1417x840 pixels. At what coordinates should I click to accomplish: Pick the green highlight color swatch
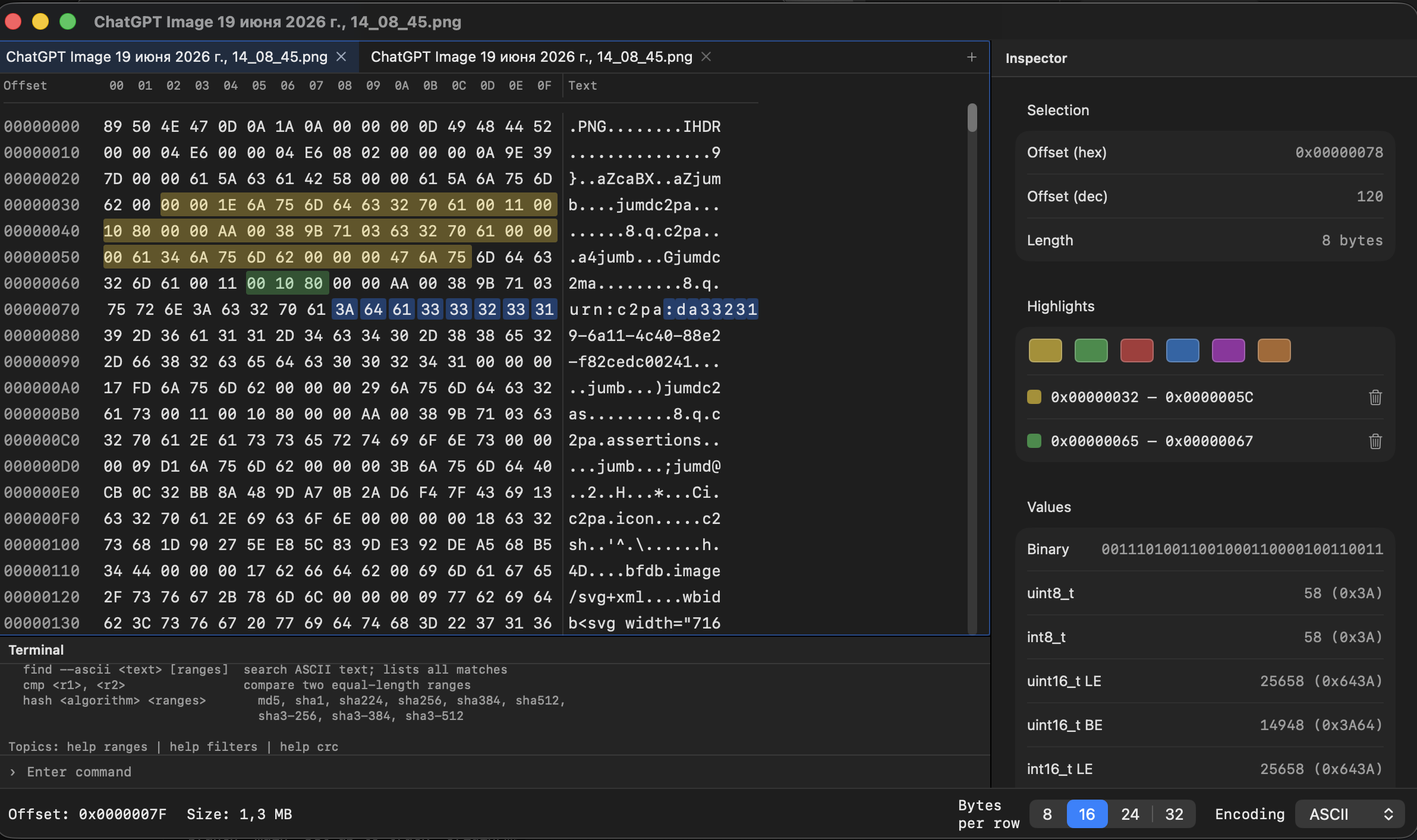1091,350
